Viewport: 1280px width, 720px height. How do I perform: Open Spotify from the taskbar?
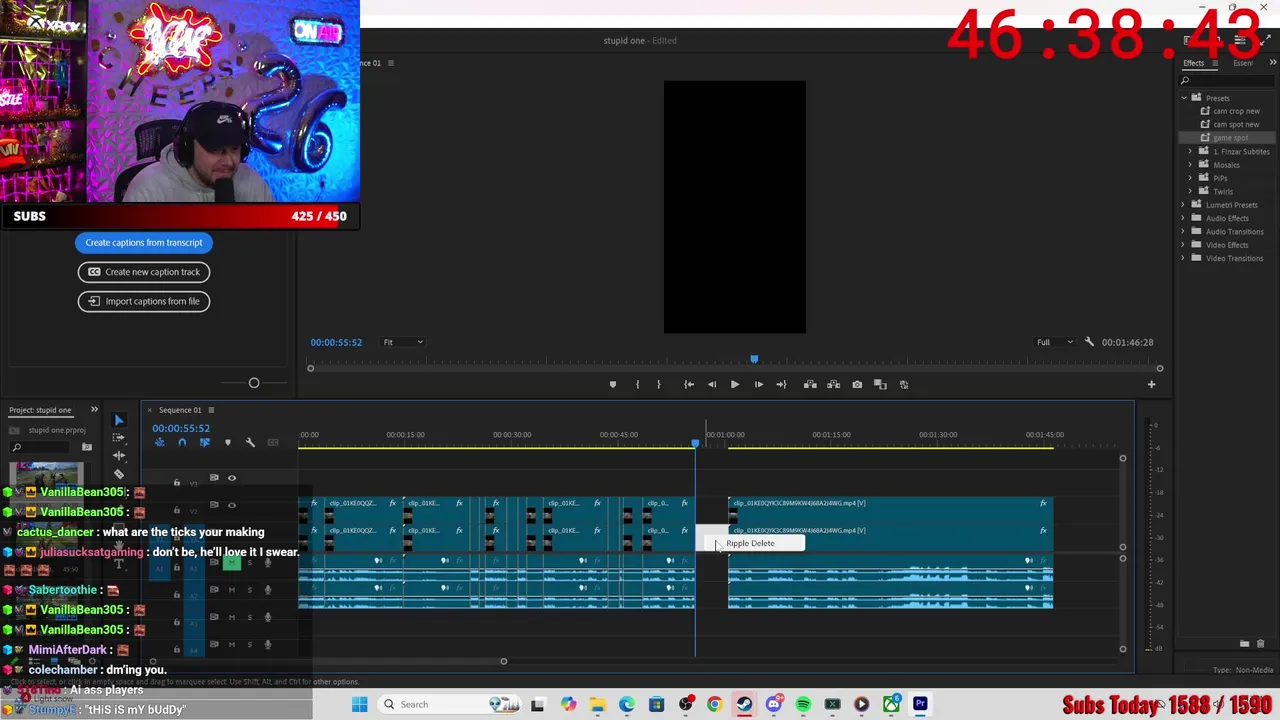(x=803, y=704)
